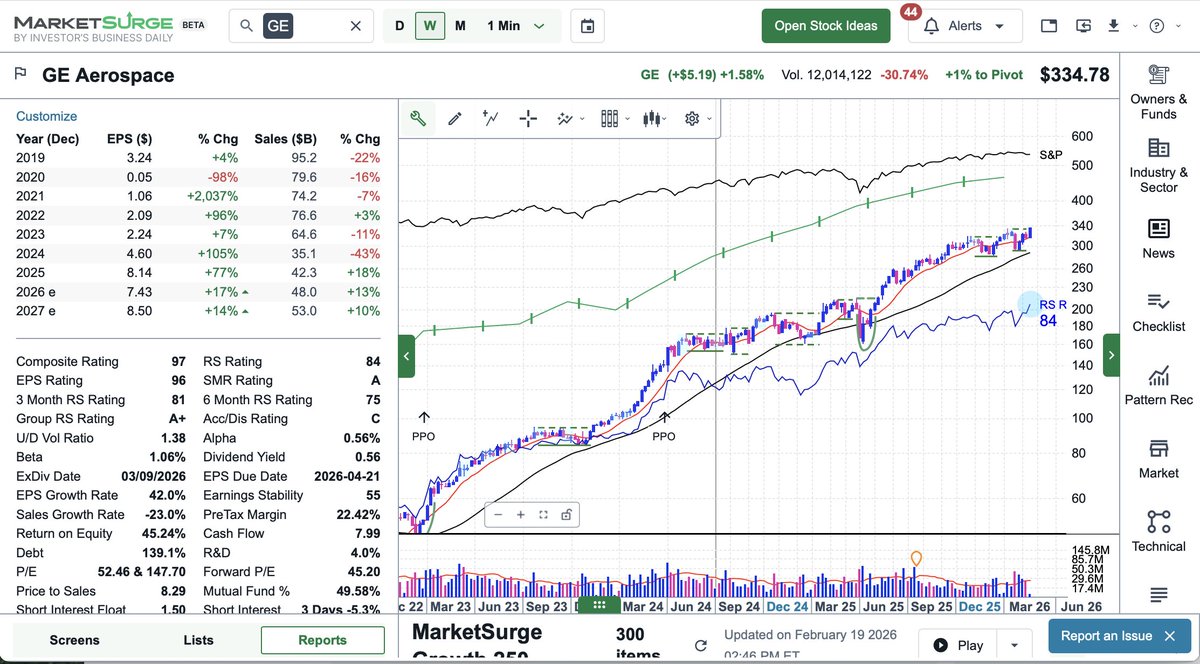Click the search magnifier icon
Viewport: 1200px width, 664px height.
pos(246,26)
